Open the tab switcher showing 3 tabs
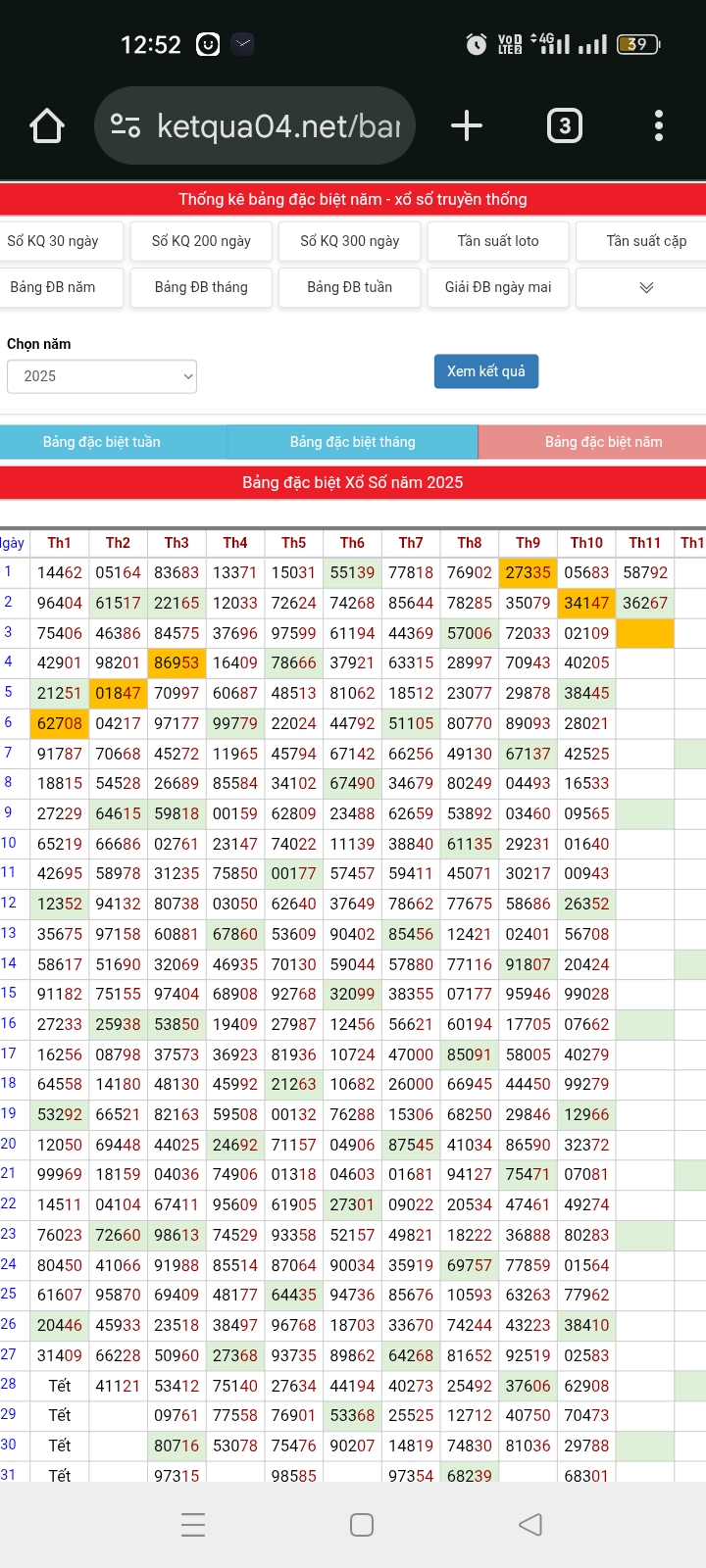 click(x=564, y=126)
